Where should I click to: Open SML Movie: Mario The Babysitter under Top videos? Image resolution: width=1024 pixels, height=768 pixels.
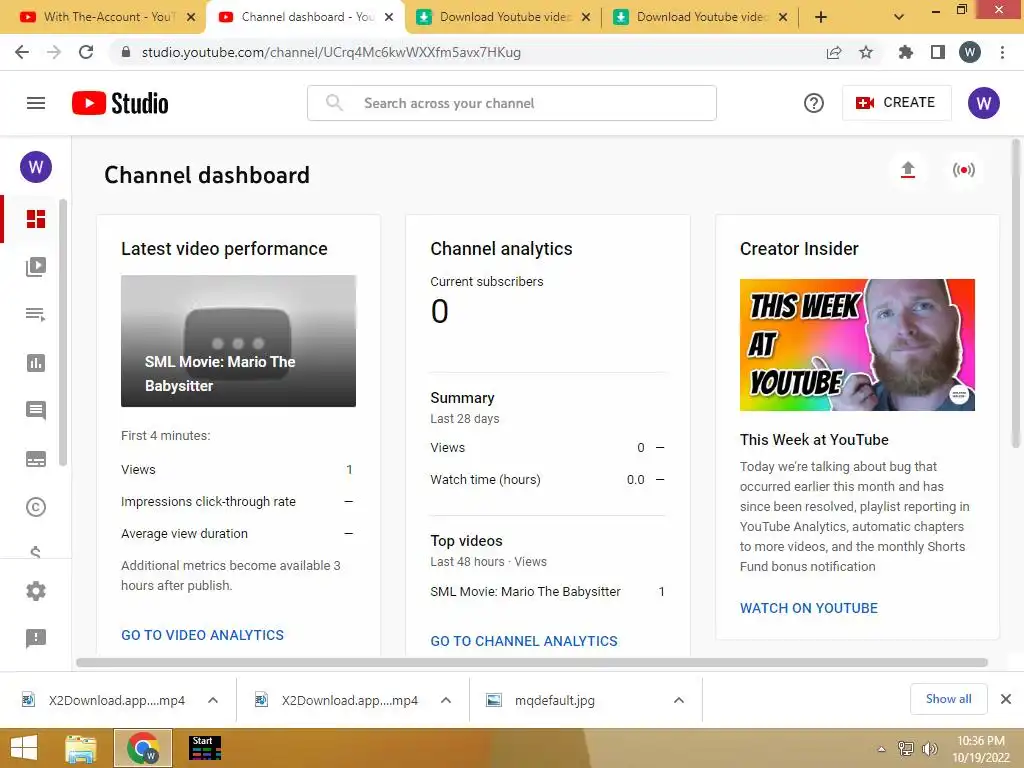[525, 592]
